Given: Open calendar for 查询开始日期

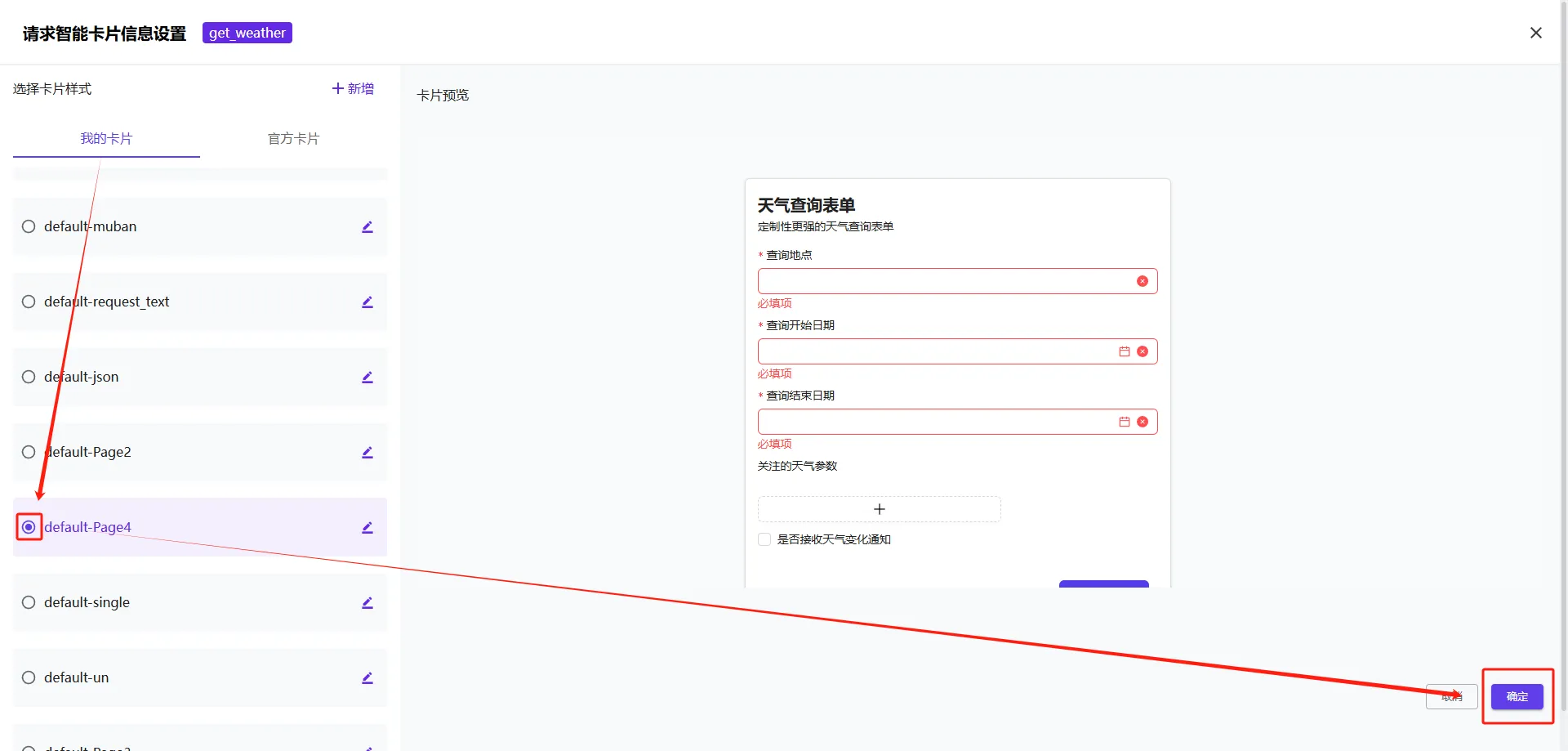Looking at the screenshot, I should coord(1125,351).
